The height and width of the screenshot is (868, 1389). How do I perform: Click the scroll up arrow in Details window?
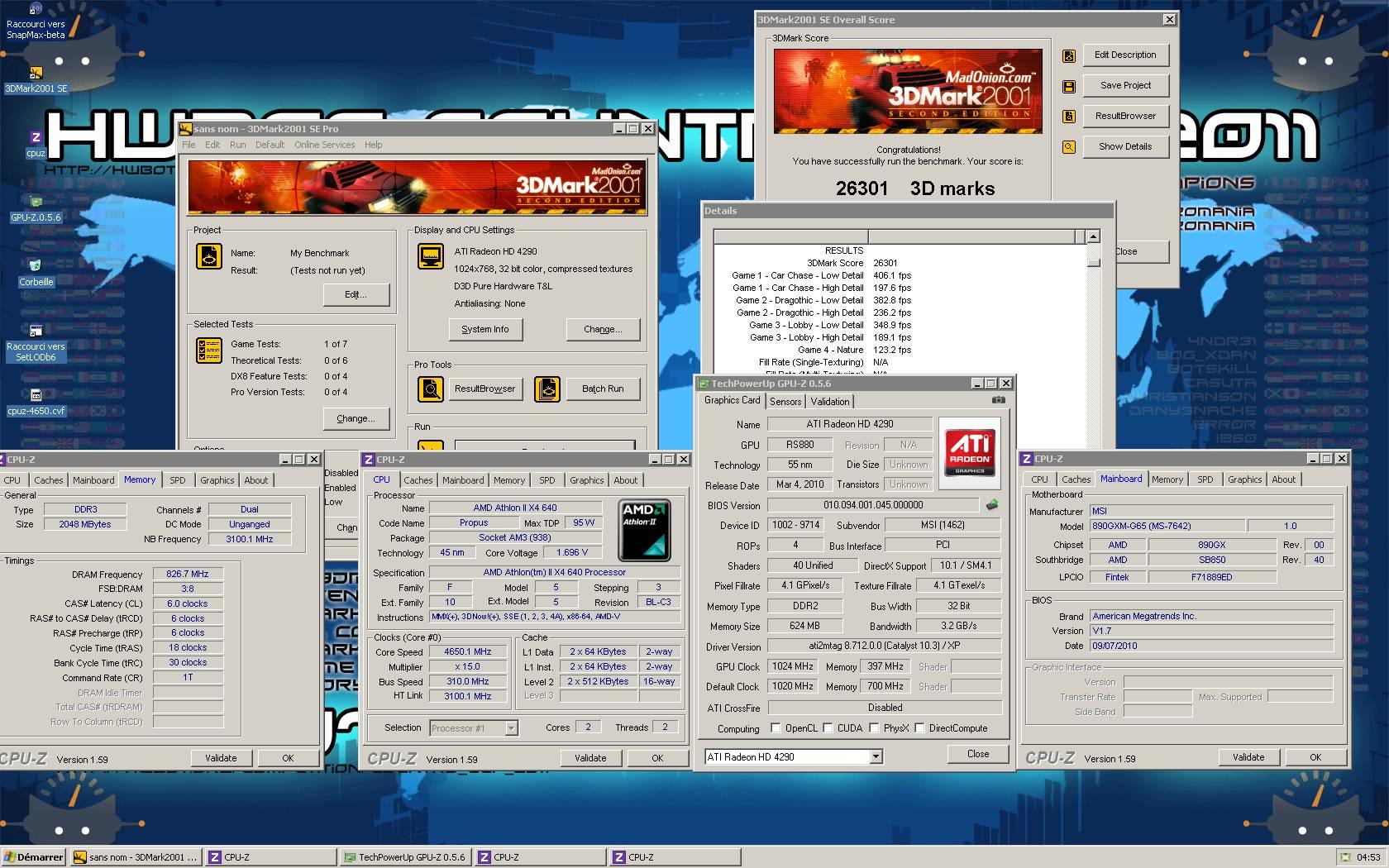click(1093, 236)
